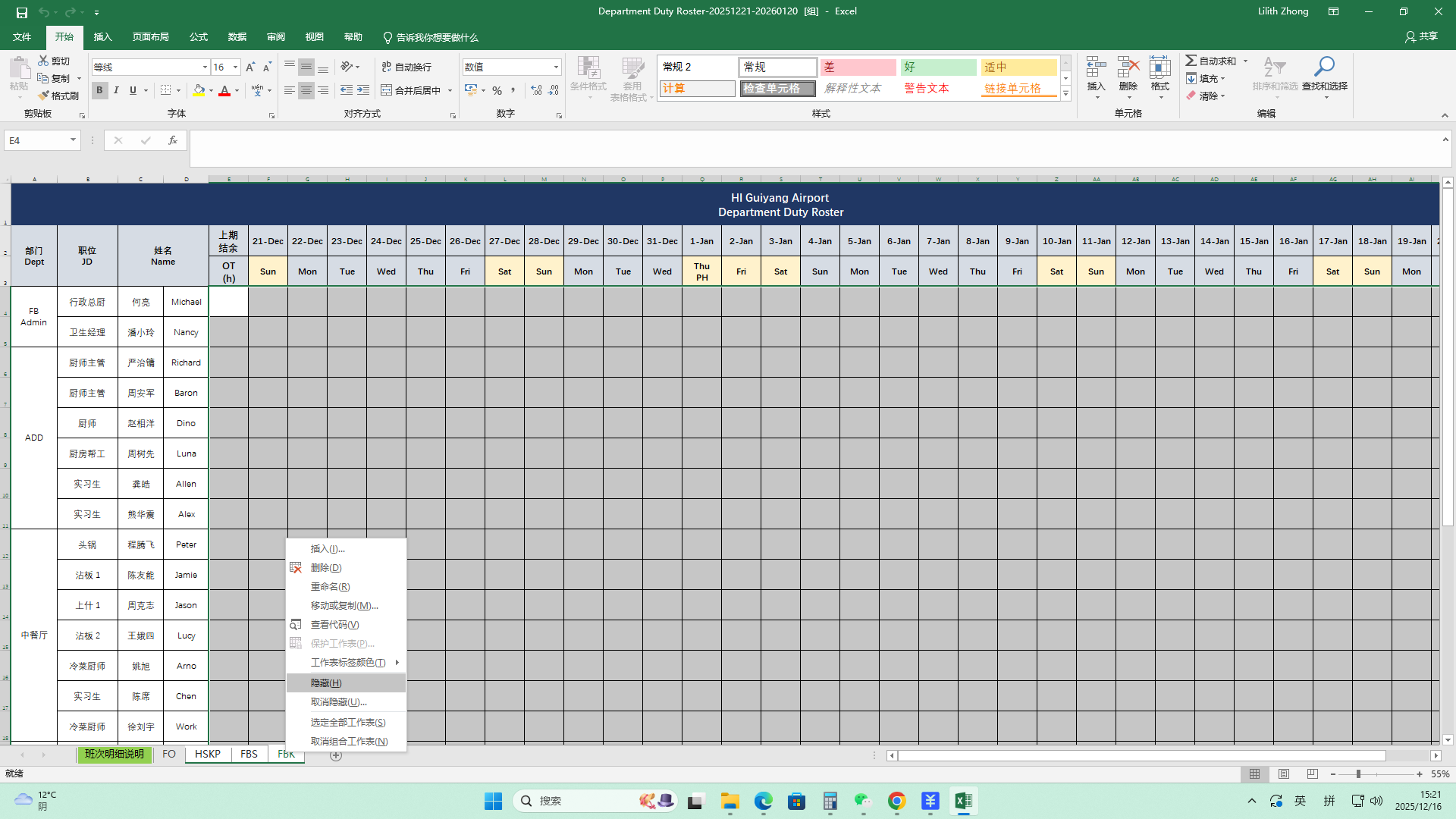Screen dimensions: 1456x819
Task: Click the AutoSum sigma icon
Action: tap(1191, 61)
